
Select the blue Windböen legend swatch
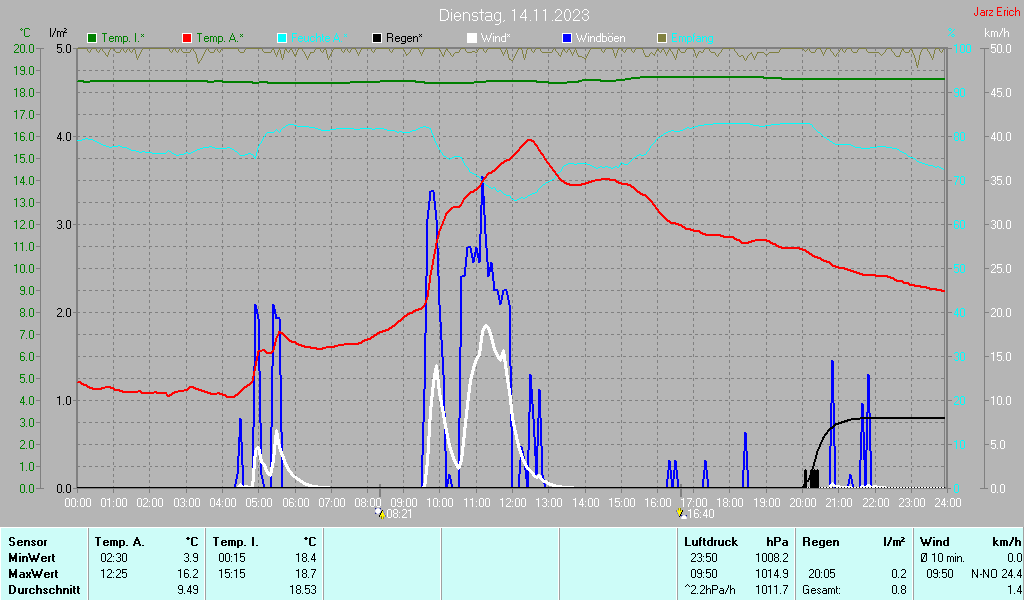pos(567,38)
